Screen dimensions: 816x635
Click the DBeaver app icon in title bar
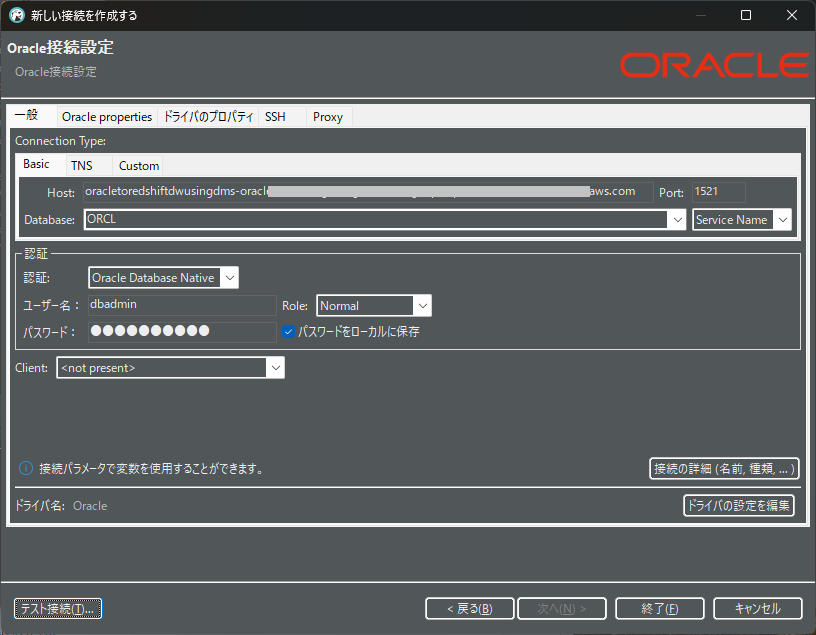click(17, 15)
